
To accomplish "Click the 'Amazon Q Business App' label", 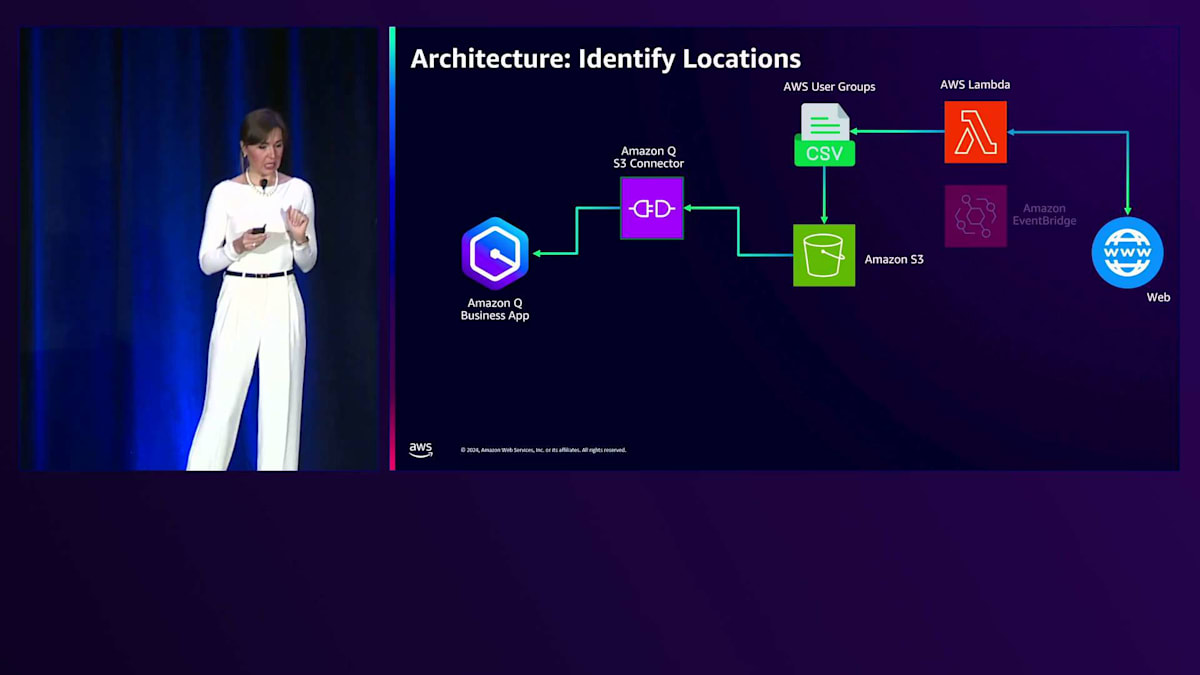I will (x=495, y=309).
